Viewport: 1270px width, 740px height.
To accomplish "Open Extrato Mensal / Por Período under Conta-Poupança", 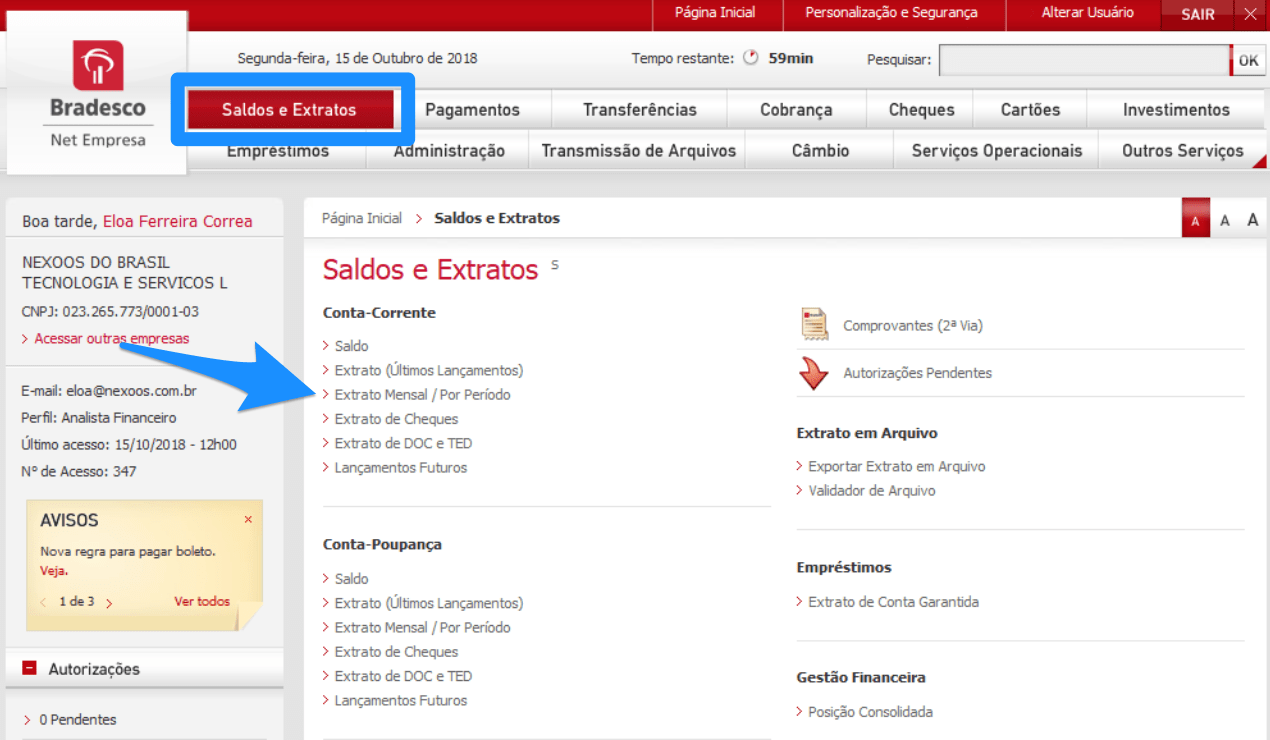I will tap(422, 628).
